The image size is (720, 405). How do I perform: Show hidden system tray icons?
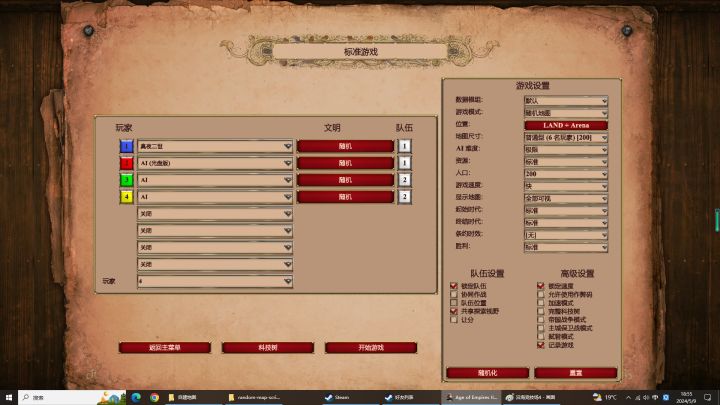pos(628,397)
